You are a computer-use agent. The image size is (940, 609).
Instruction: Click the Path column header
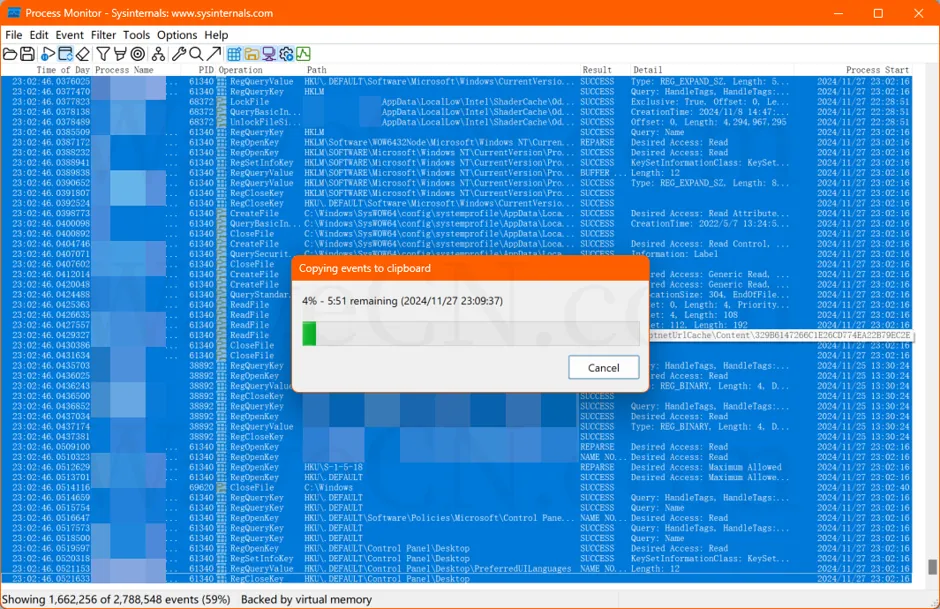point(317,70)
